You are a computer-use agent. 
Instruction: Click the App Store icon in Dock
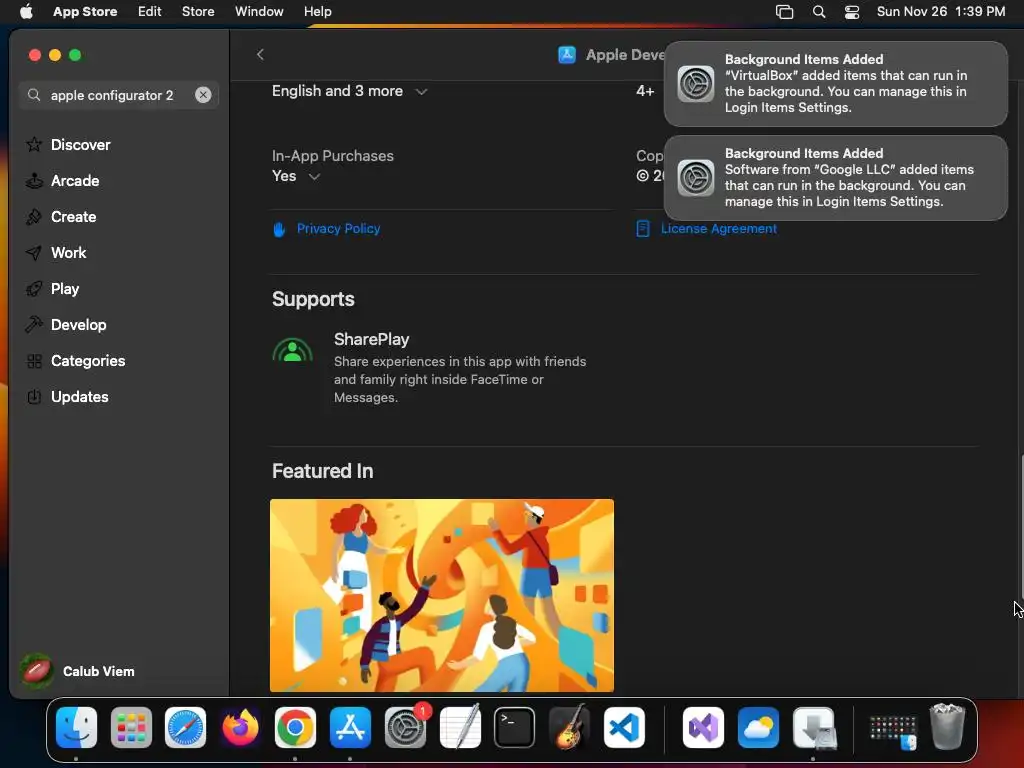(x=350, y=728)
